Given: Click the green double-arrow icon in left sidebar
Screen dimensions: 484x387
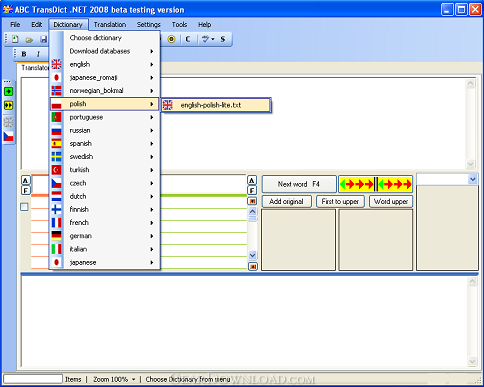Looking at the screenshot, I should point(8,105).
